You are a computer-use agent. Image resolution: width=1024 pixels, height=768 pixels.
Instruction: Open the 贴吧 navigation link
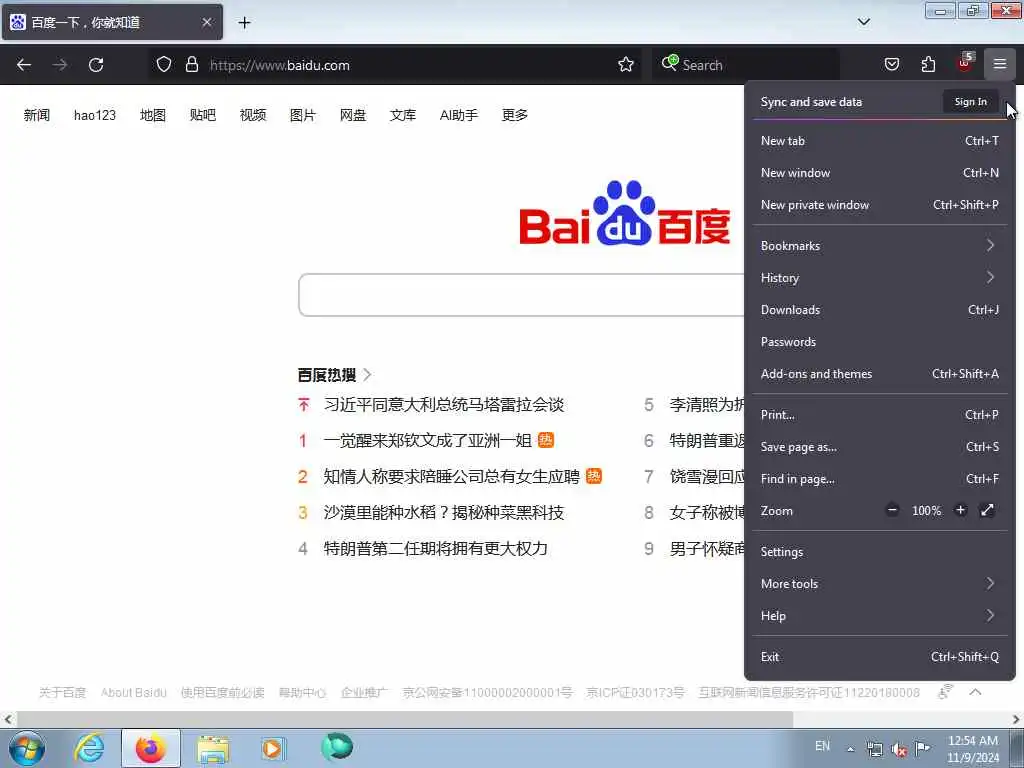click(x=202, y=115)
